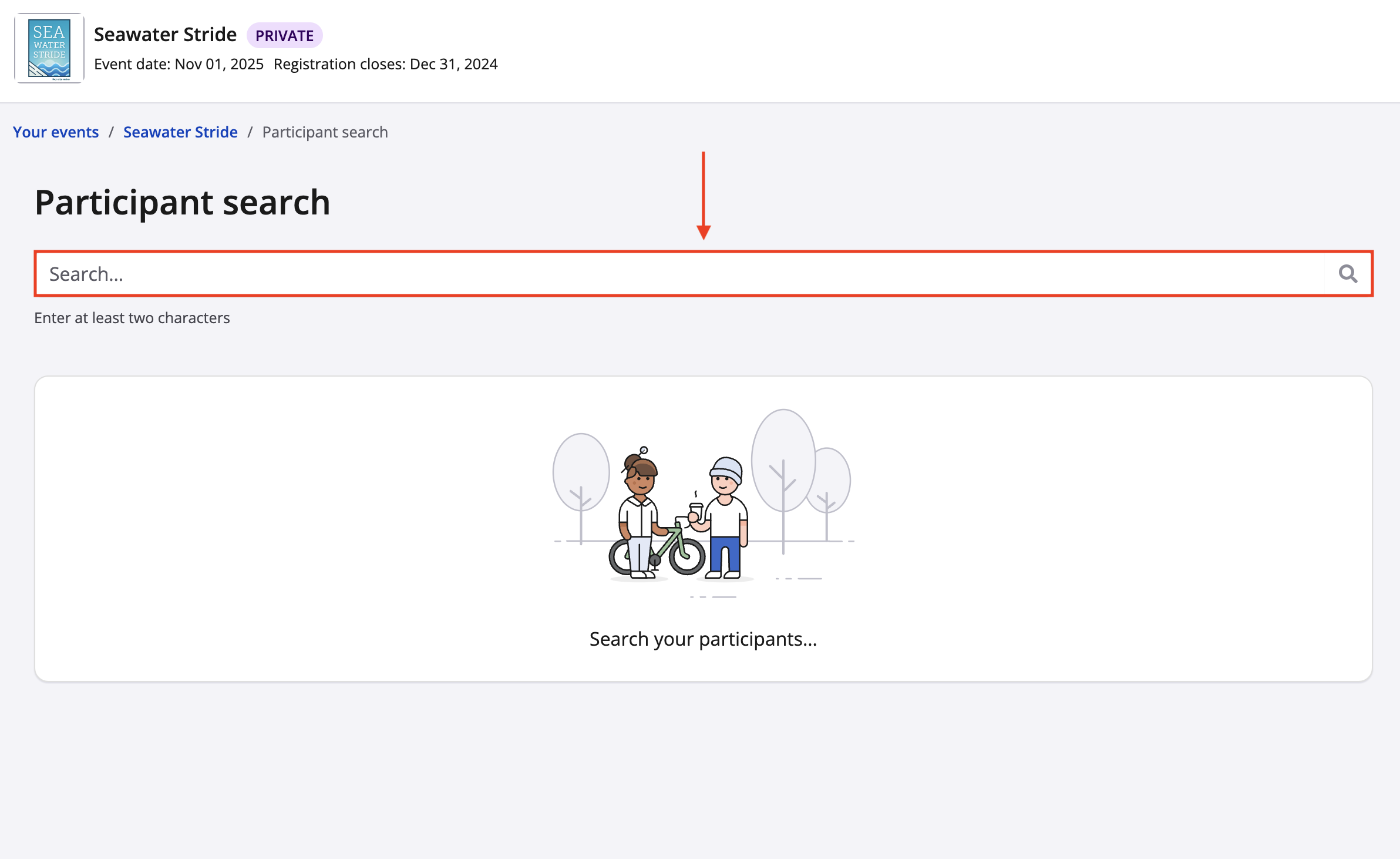Click the Search your participants... placeholder text
This screenshot has height=859, width=1400.
point(703,639)
